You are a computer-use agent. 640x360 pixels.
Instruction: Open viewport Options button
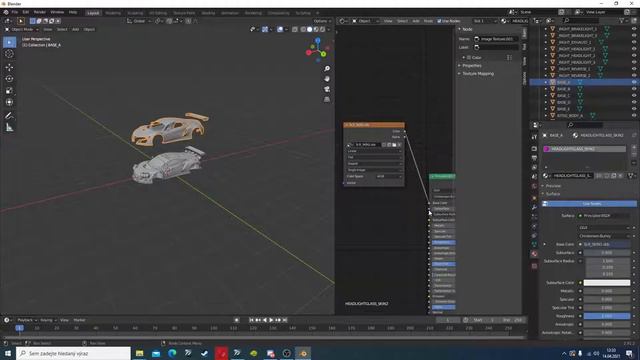322,21
